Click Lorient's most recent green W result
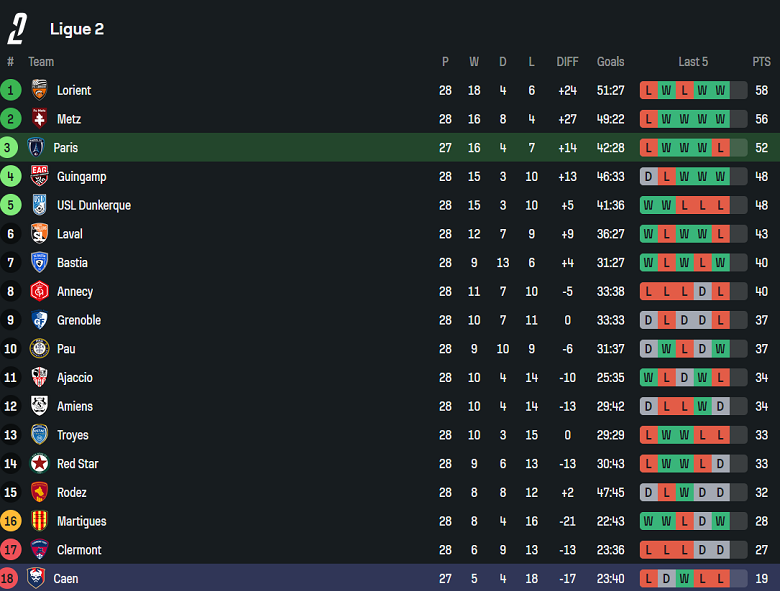 [720, 90]
